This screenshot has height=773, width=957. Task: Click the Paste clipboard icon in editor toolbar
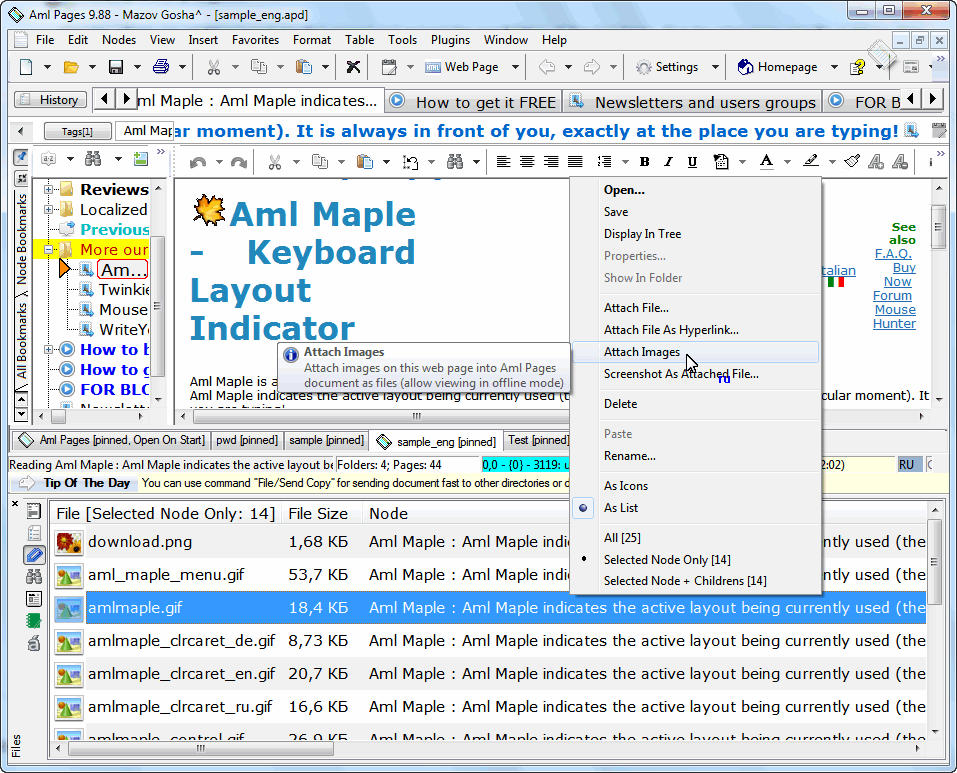coord(365,162)
